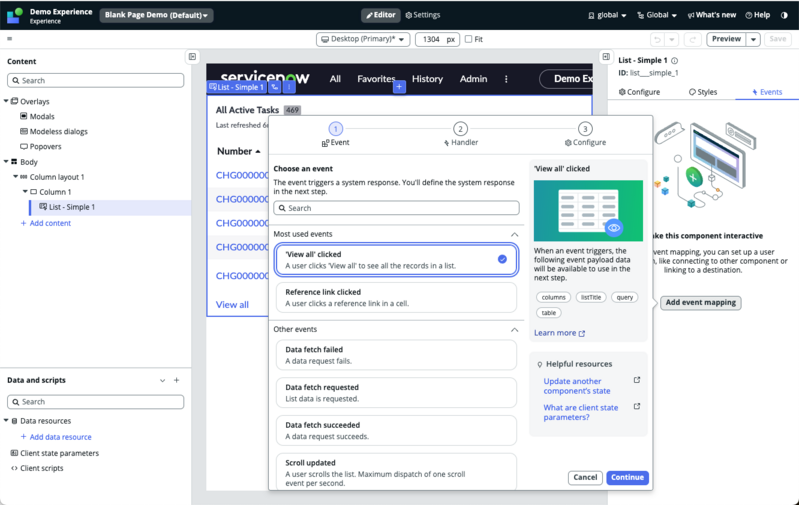The width and height of the screenshot is (799, 505).
Task: Open the vertical dots menu in ServiceNow header
Action: [x=506, y=79]
